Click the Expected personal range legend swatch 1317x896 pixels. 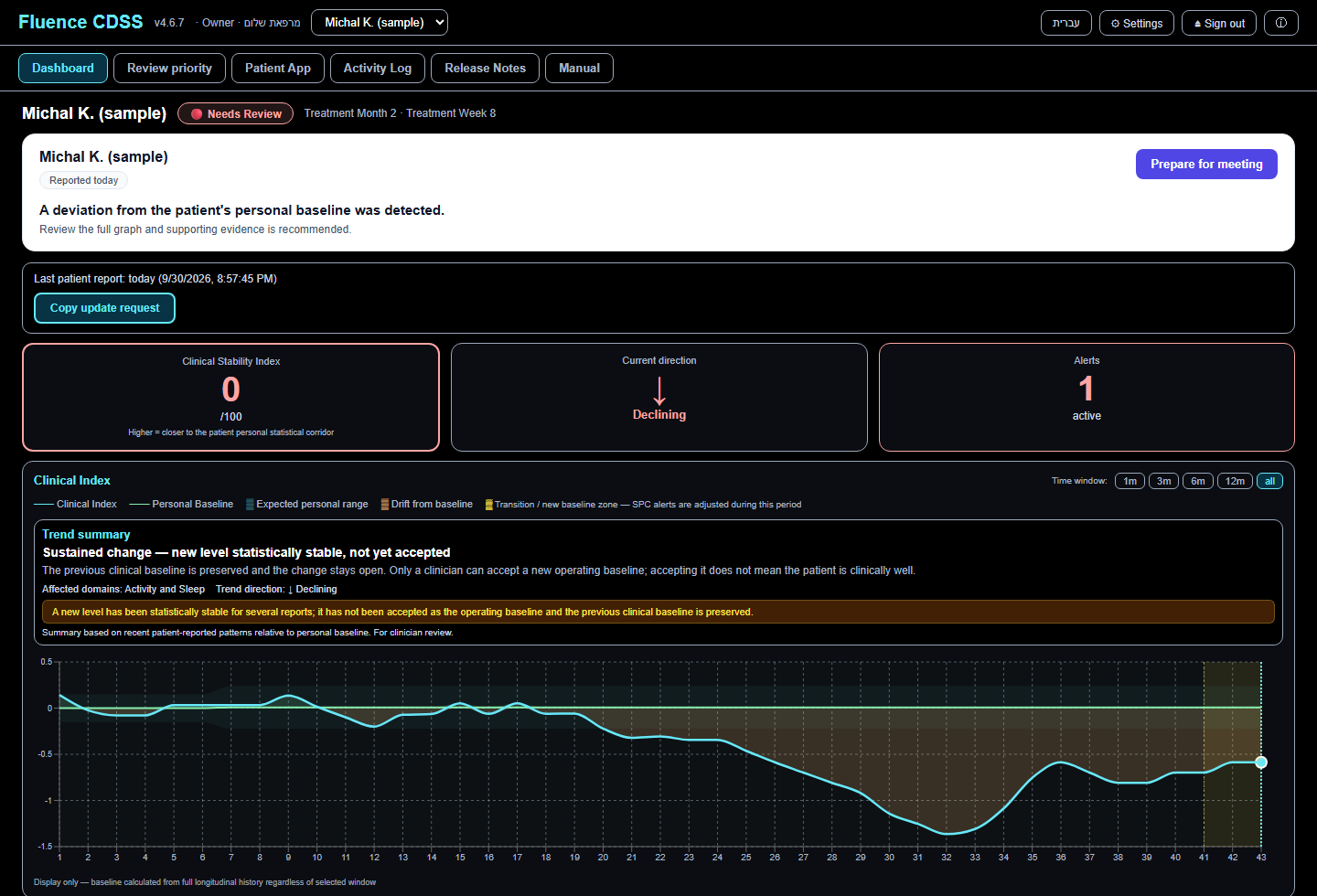(x=250, y=505)
